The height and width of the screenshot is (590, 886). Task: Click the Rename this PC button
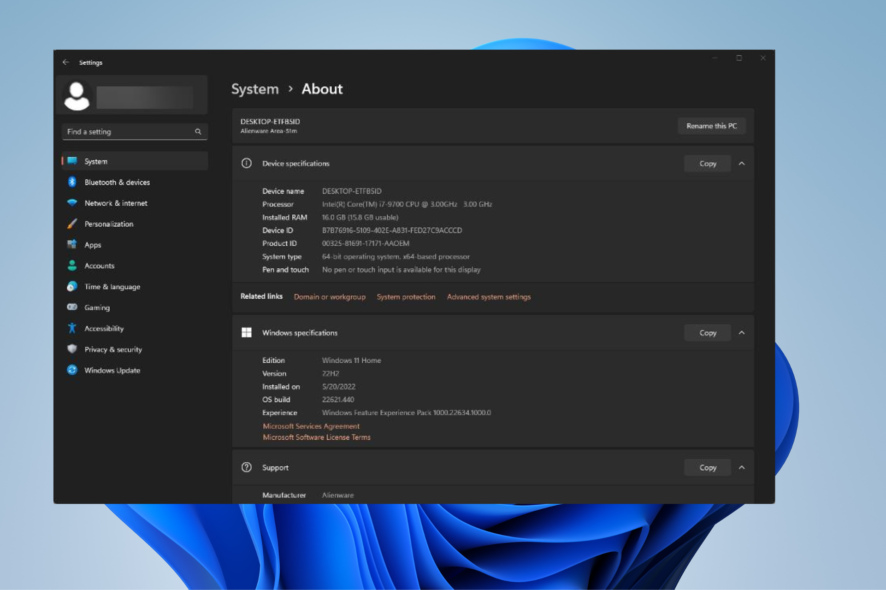click(711, 126)
